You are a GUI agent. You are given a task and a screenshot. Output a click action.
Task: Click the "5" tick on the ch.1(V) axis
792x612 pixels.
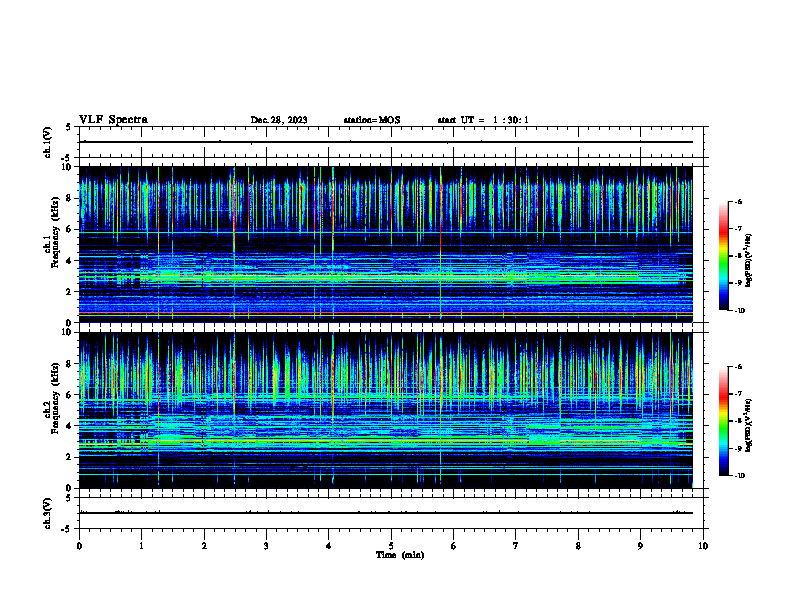(69, 128)
